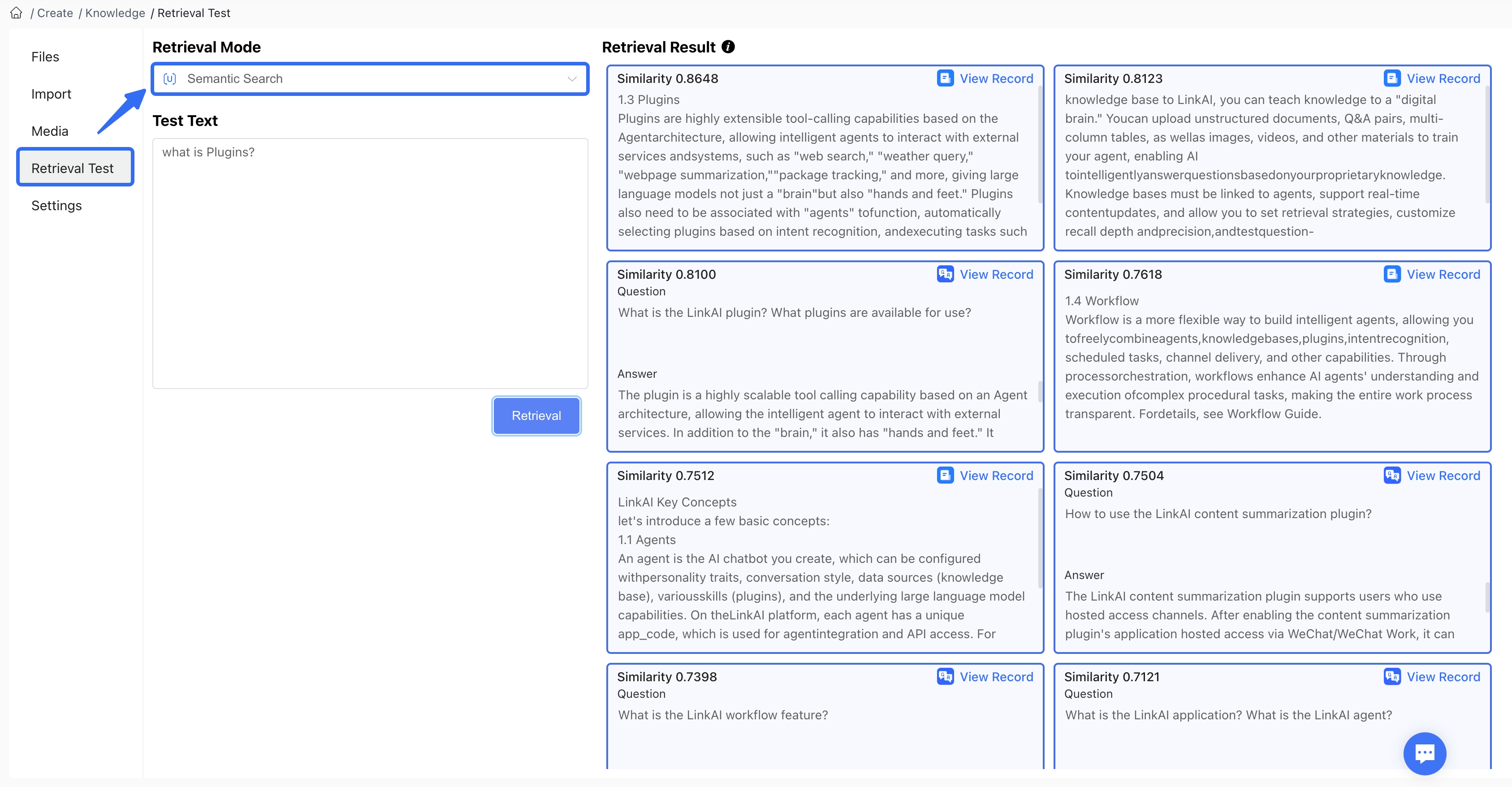Viewport: 1512px width, 787px height.
Task: Click Q&A icon on Similarity 0.7121 card
Action: tap(1392, 676)
